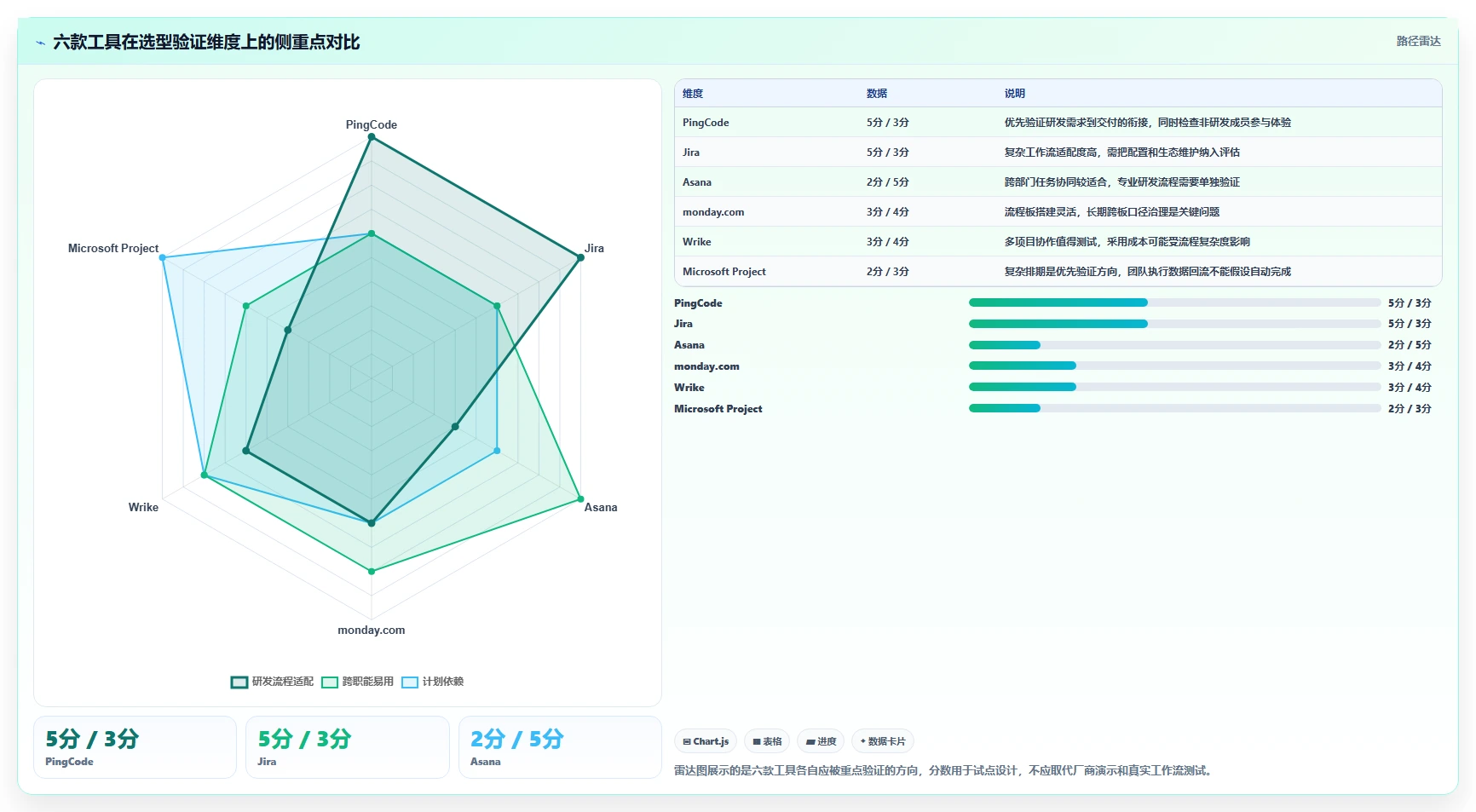
Task: Click PingCode description about 研发需求到交付
Action: (x=1148, y=123)
